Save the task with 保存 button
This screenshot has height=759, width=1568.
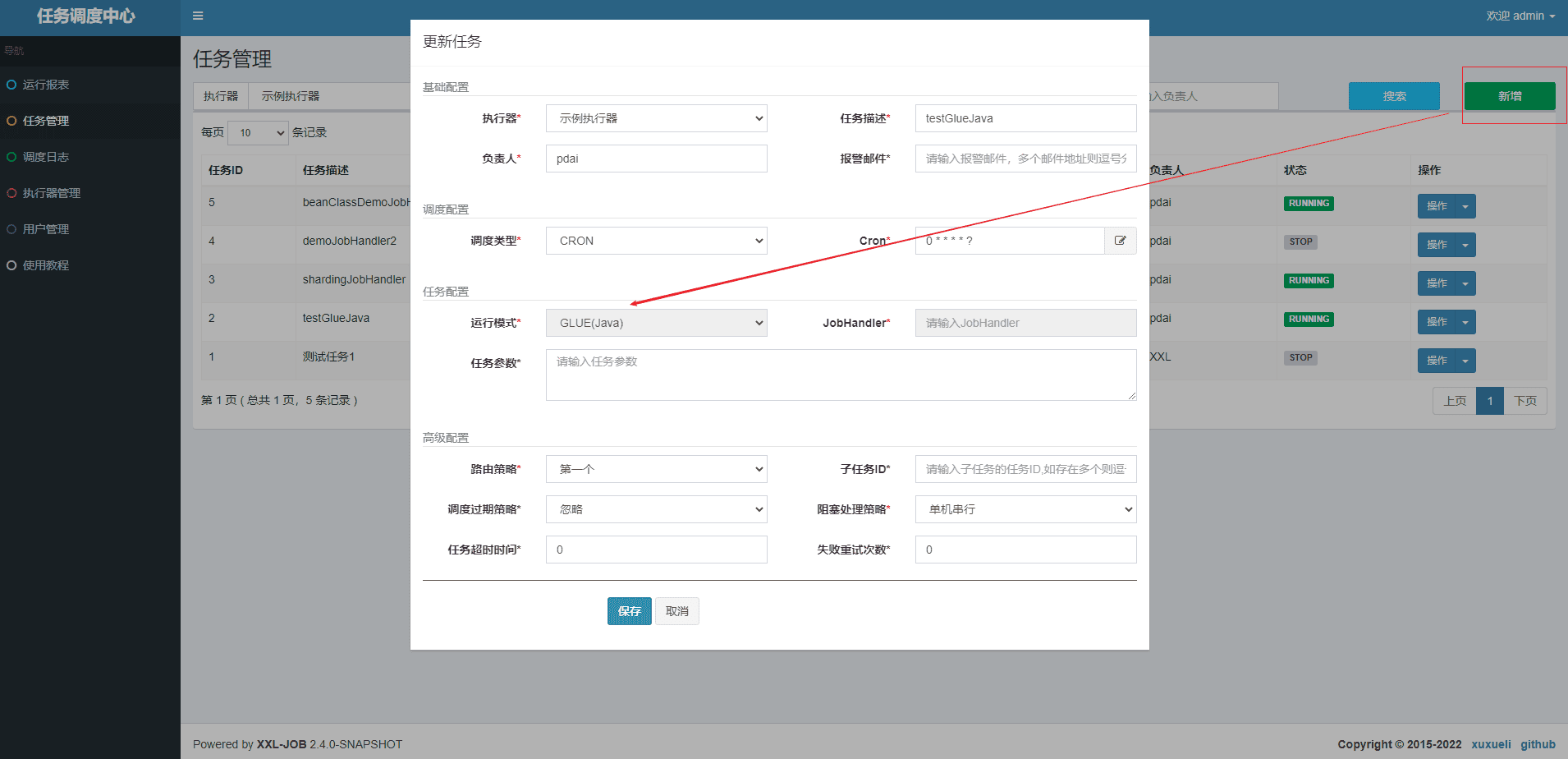[629, 611]
